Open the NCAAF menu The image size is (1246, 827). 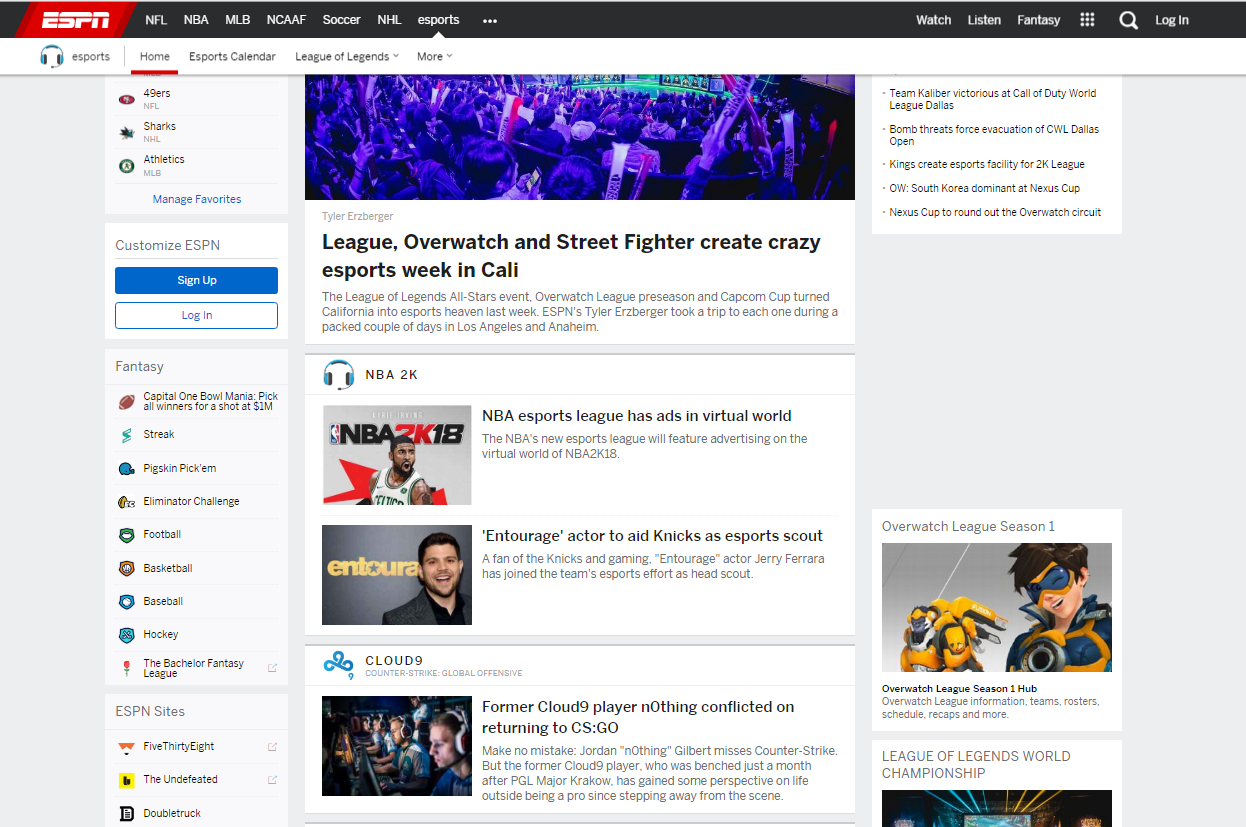coord(287,20)
